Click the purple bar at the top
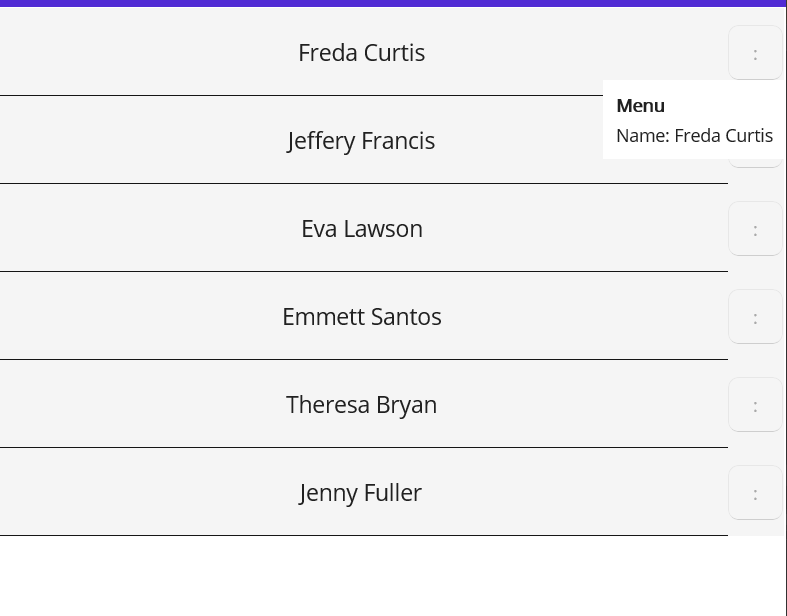 pyautogui.click(x=393, y=3)
